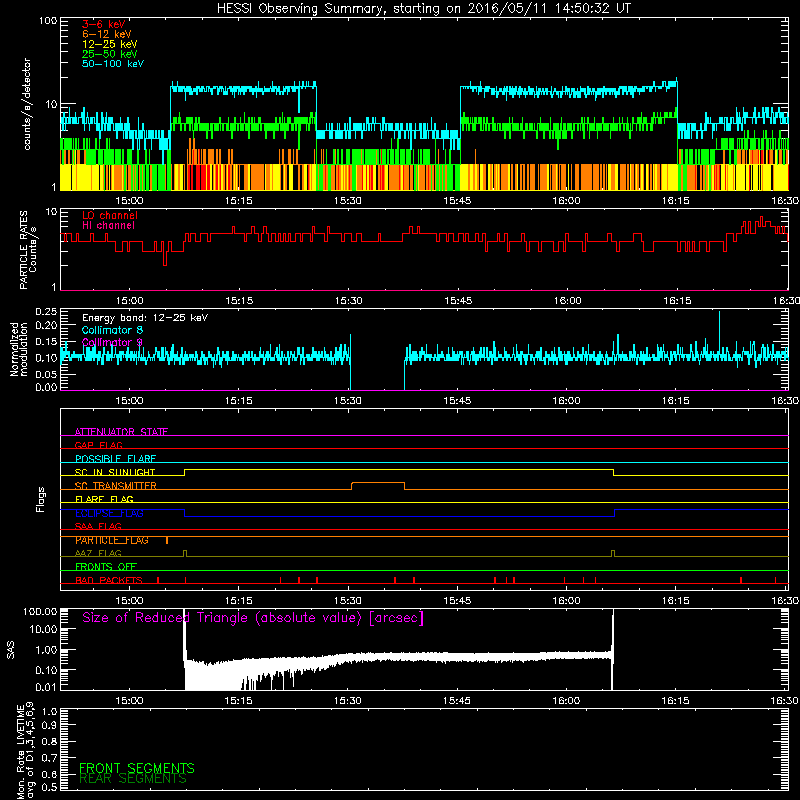Click the Mon. Rate LIVETIME axis label
Viewport: 800px width, 800px height.
click(25, 751)
